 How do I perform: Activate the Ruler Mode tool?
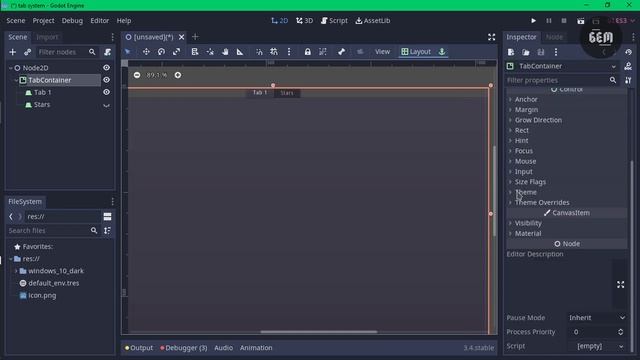240,52
